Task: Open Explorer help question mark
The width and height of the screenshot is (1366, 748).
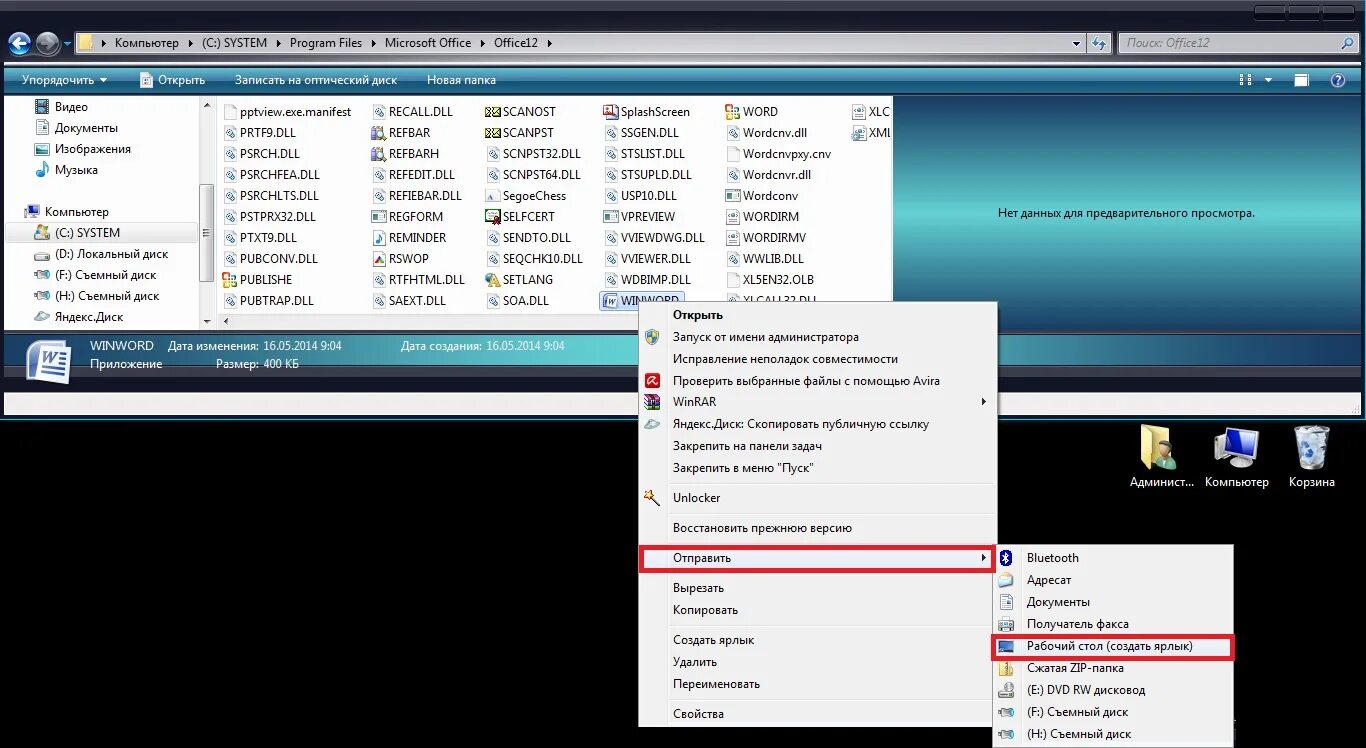Action: [x=1337, y=80]
